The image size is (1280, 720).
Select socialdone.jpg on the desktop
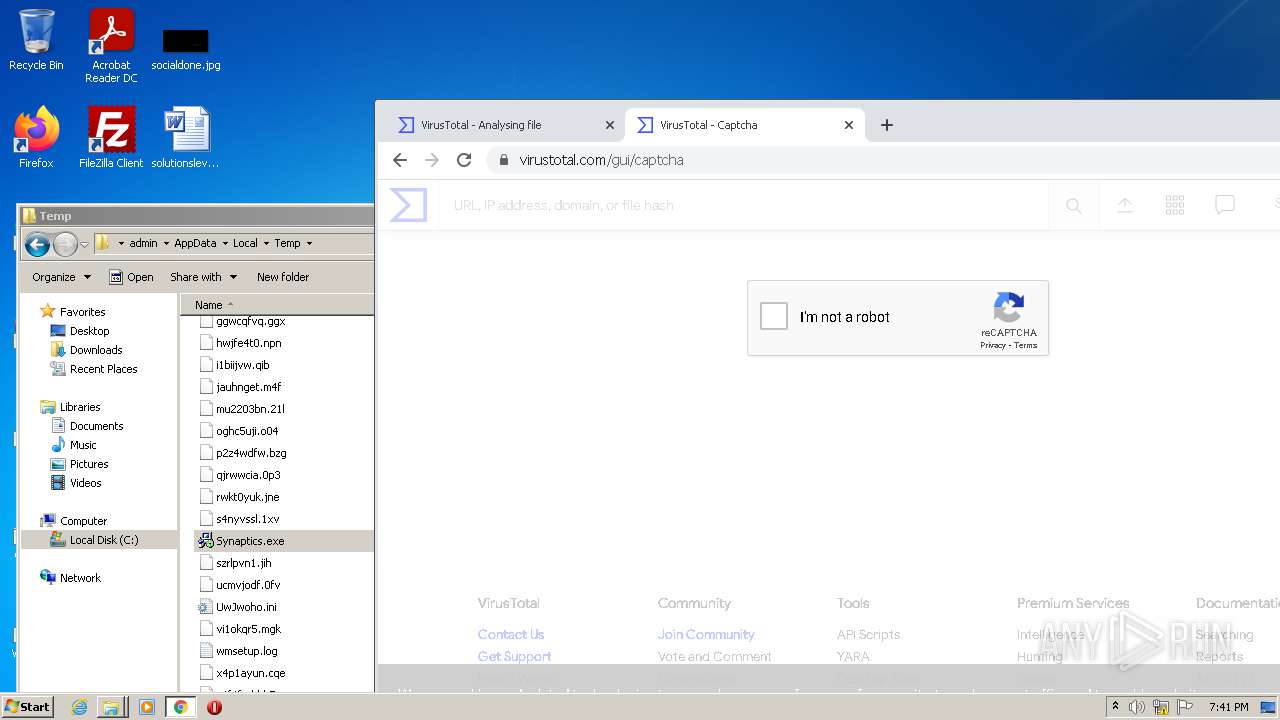pos(186,48)
